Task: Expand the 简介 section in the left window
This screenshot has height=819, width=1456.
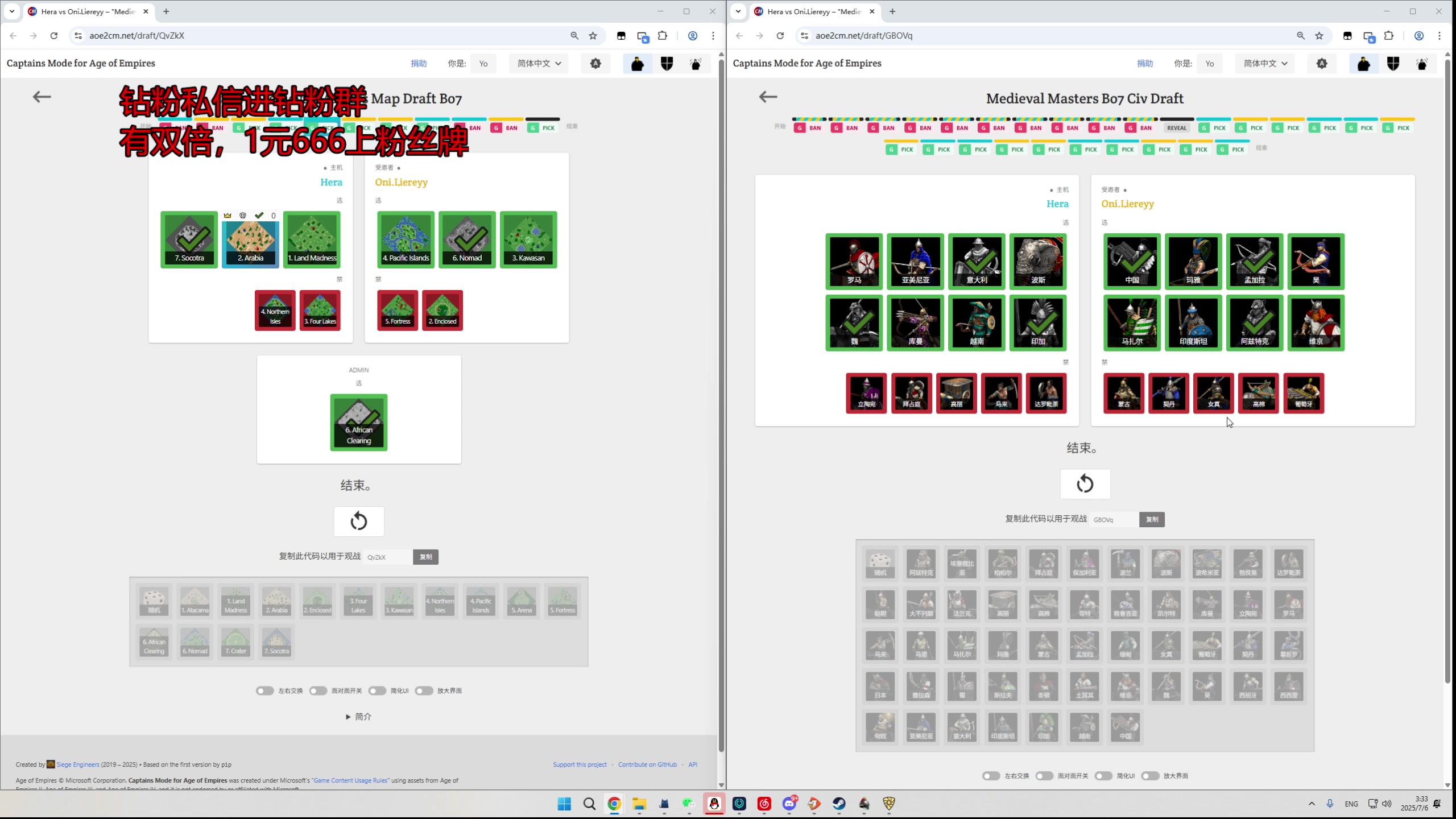Action: [359, 717]
